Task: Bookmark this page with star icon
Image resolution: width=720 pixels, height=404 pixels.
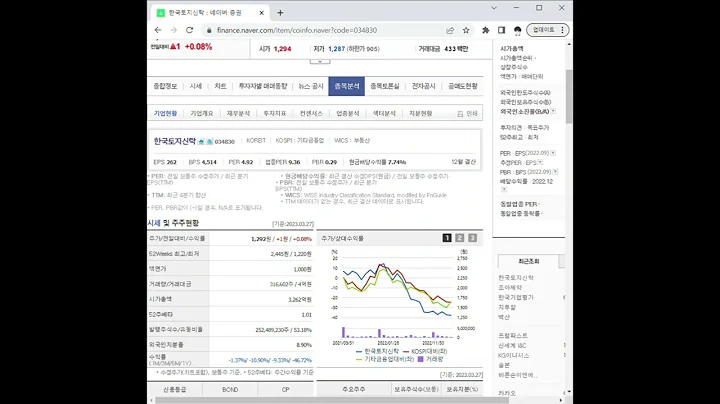Action: pyautogui.click(x=466, y=30)
